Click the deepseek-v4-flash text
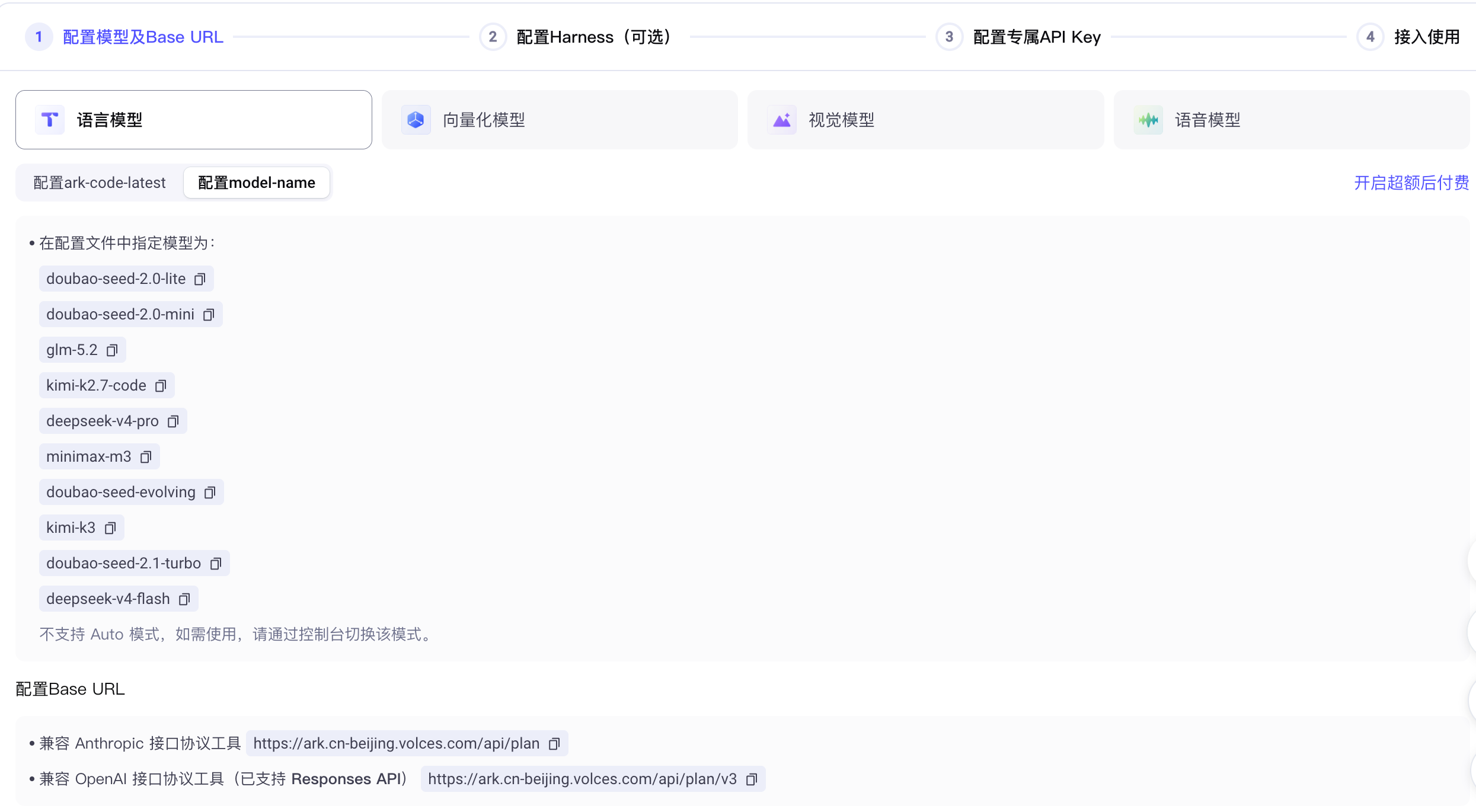This screenshot has height=812, width=1476. 108,599
